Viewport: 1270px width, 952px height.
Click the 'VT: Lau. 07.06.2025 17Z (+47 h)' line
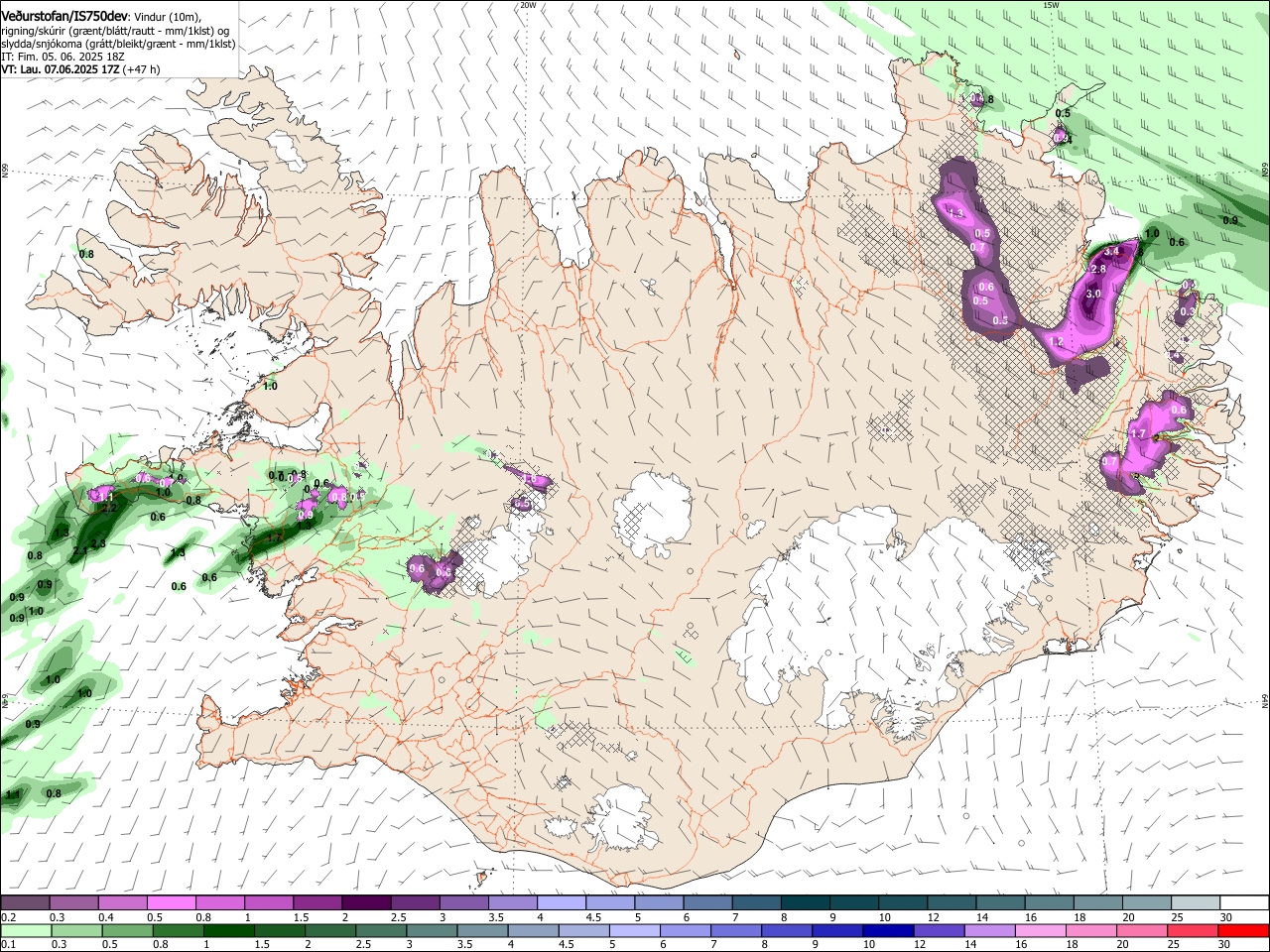pyautogui.click(x=81, y=69)
